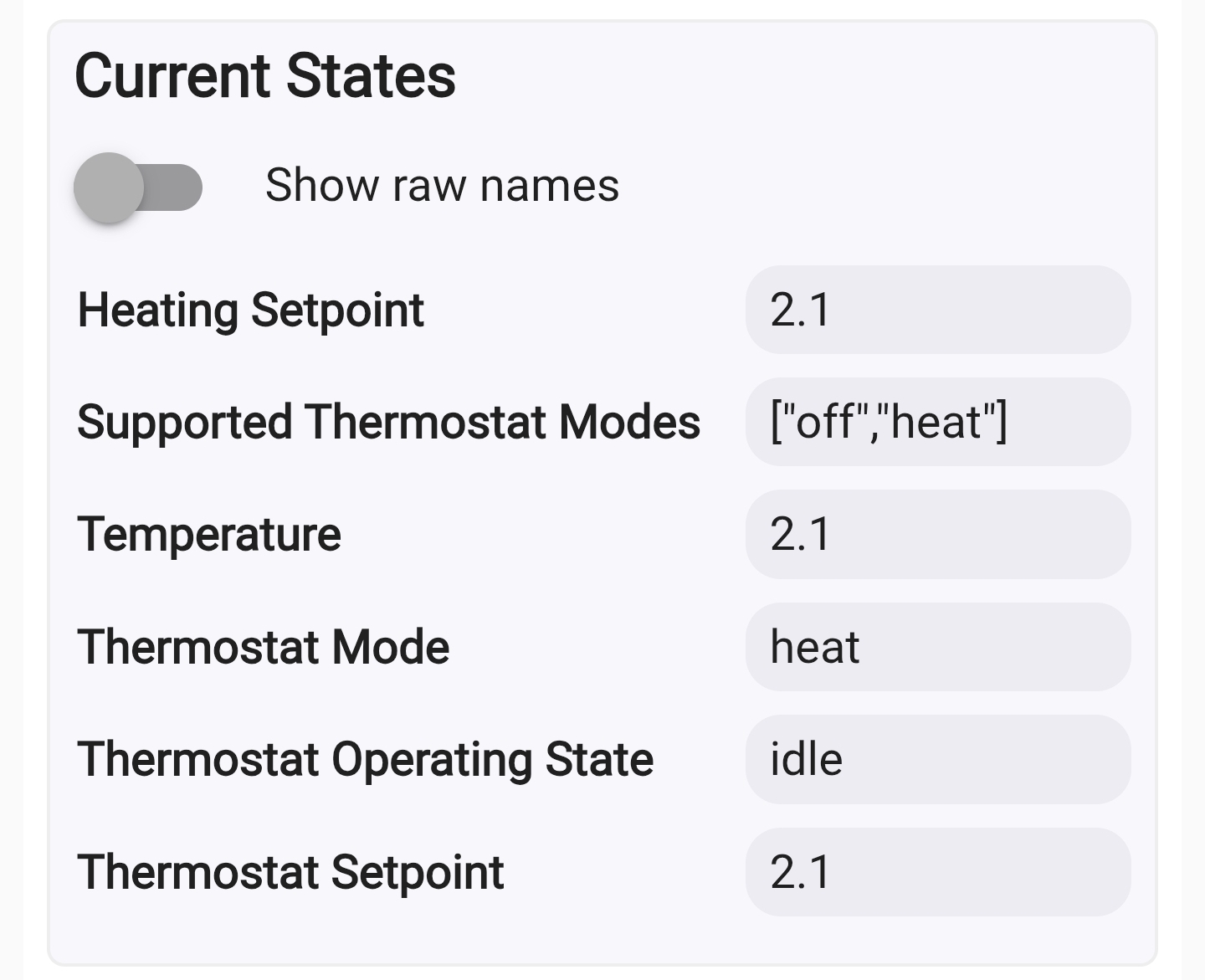Click the Current States heading
This screenshot has width=1205, height=980.
click(265, 76)
